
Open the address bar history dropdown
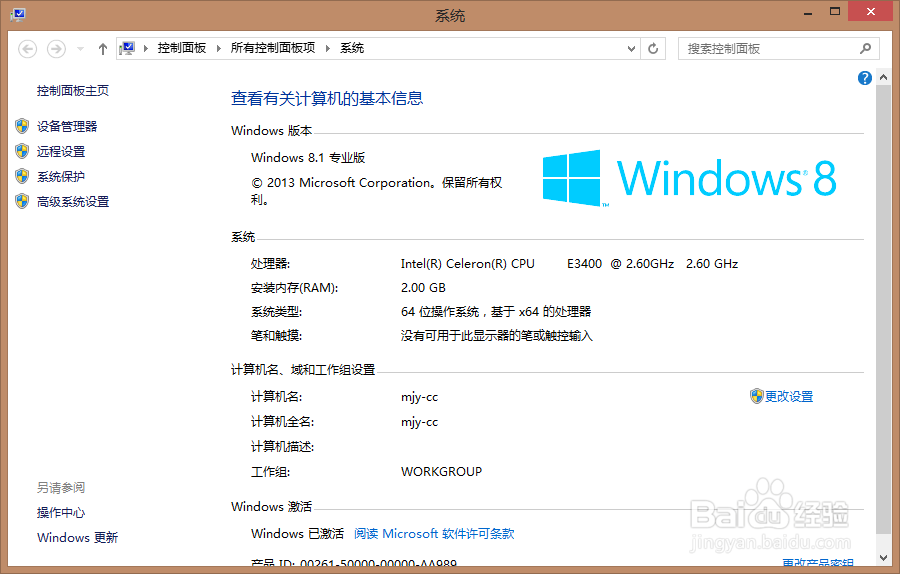[631, 49]
